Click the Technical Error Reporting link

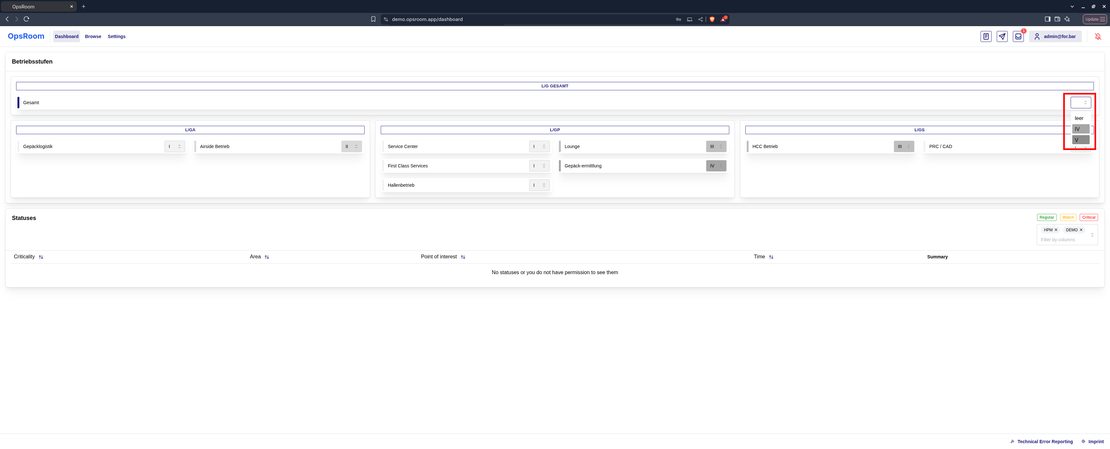[1041, 441]
